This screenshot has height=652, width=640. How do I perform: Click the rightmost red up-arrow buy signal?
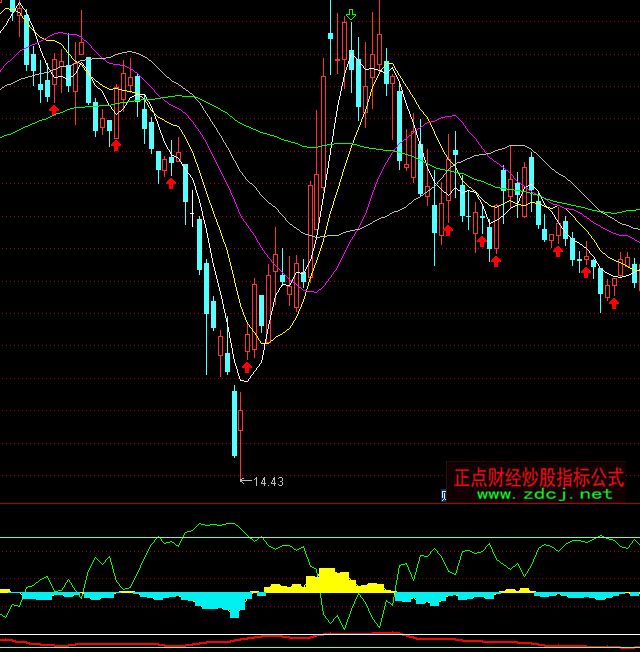614,302
